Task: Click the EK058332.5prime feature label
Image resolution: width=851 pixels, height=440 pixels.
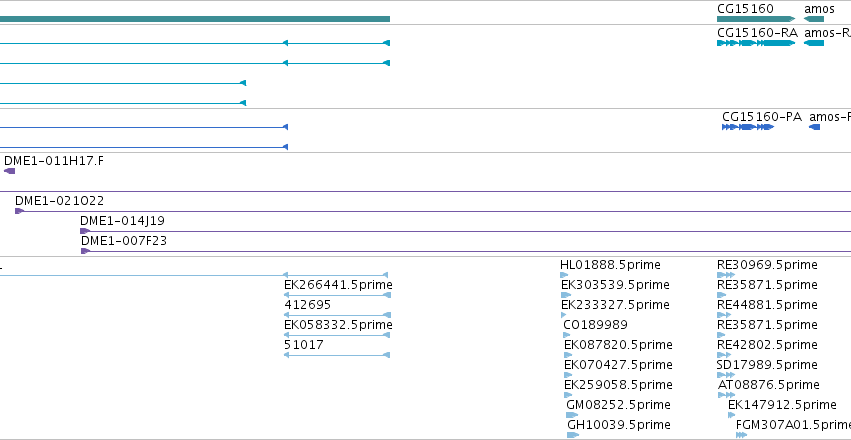Action: click(x=338, y=324)
